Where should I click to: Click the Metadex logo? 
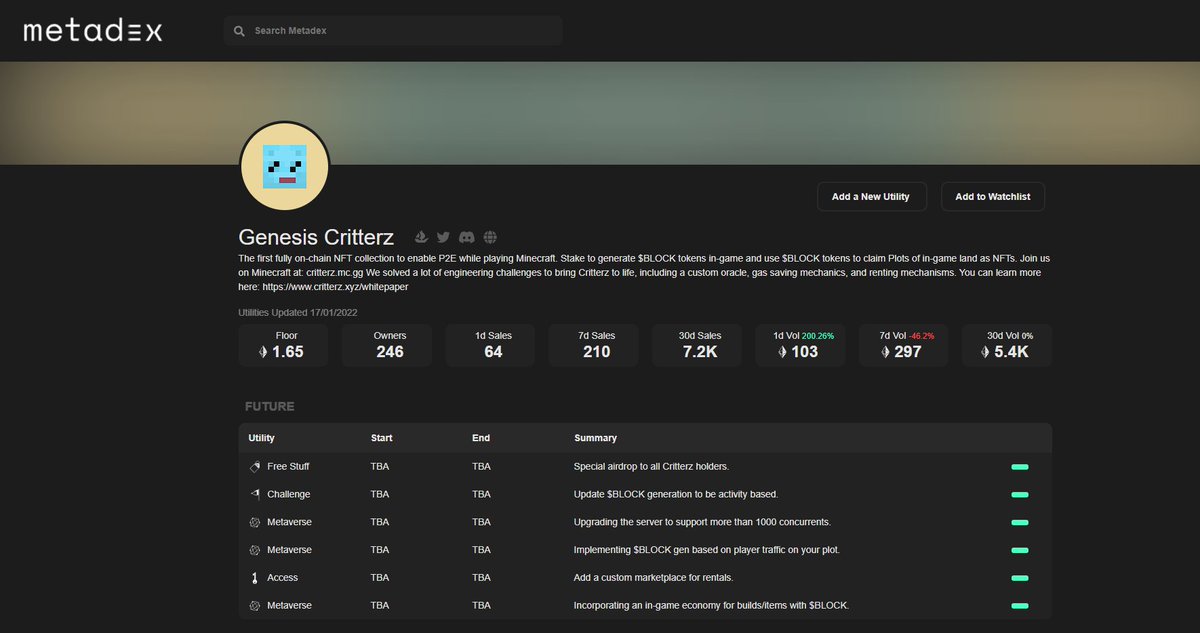click(93, 31)
